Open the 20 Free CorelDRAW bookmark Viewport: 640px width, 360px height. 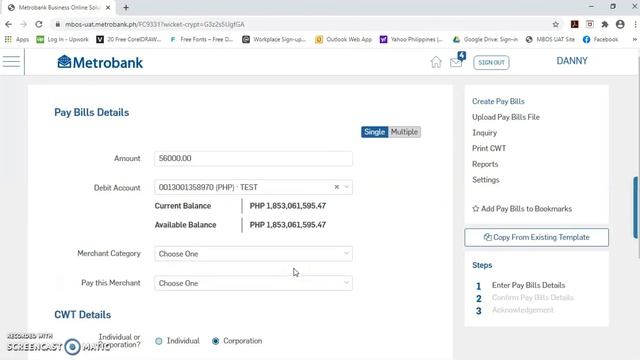coord(129,39)
